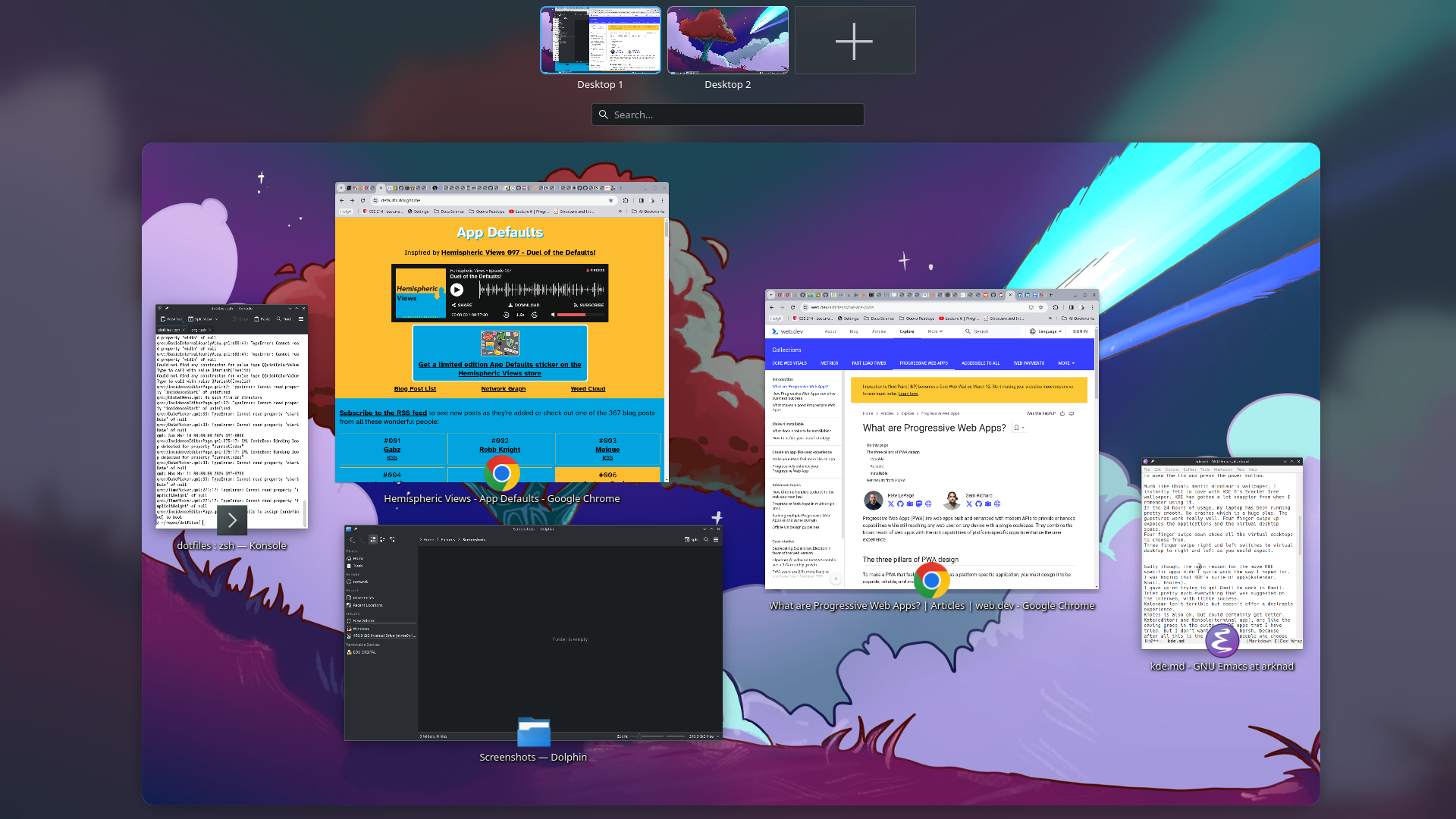The width and height of the screenshot is (1456, 819).
Task: Click the podcast skip-forward icon
Action: pyautogui.click(x=535, y=315)
